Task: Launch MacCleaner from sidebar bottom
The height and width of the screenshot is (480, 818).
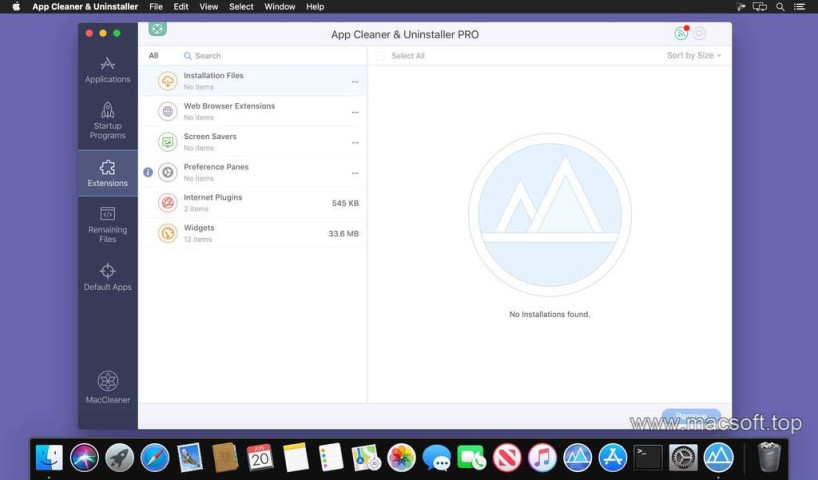Action: [107, 387]
